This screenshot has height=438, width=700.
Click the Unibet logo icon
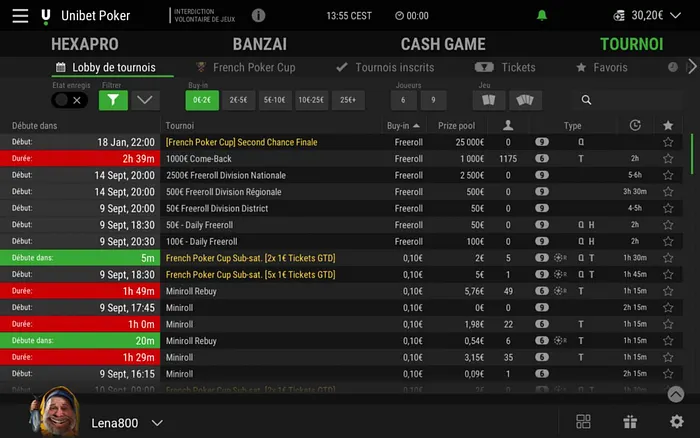coord(46,17)
